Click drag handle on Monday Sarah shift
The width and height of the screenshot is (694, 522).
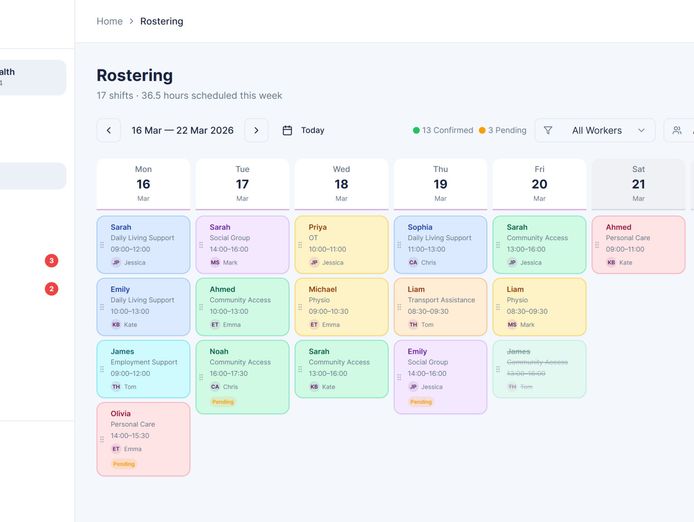101,245
